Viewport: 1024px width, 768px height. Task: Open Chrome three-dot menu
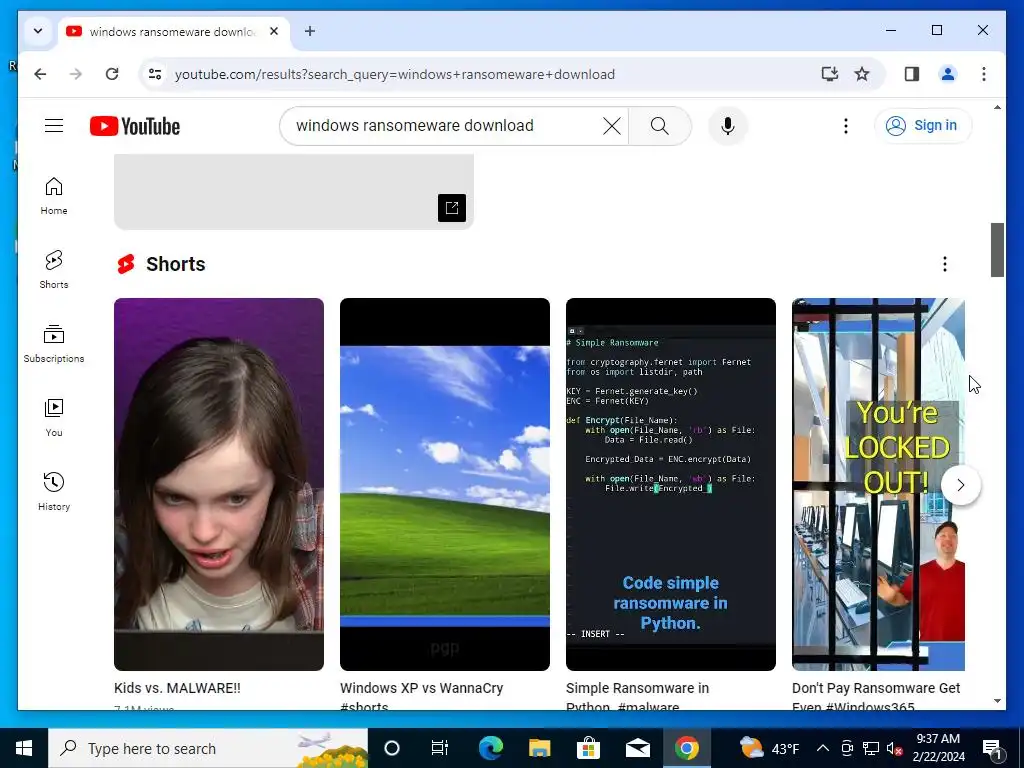point(984,74)
